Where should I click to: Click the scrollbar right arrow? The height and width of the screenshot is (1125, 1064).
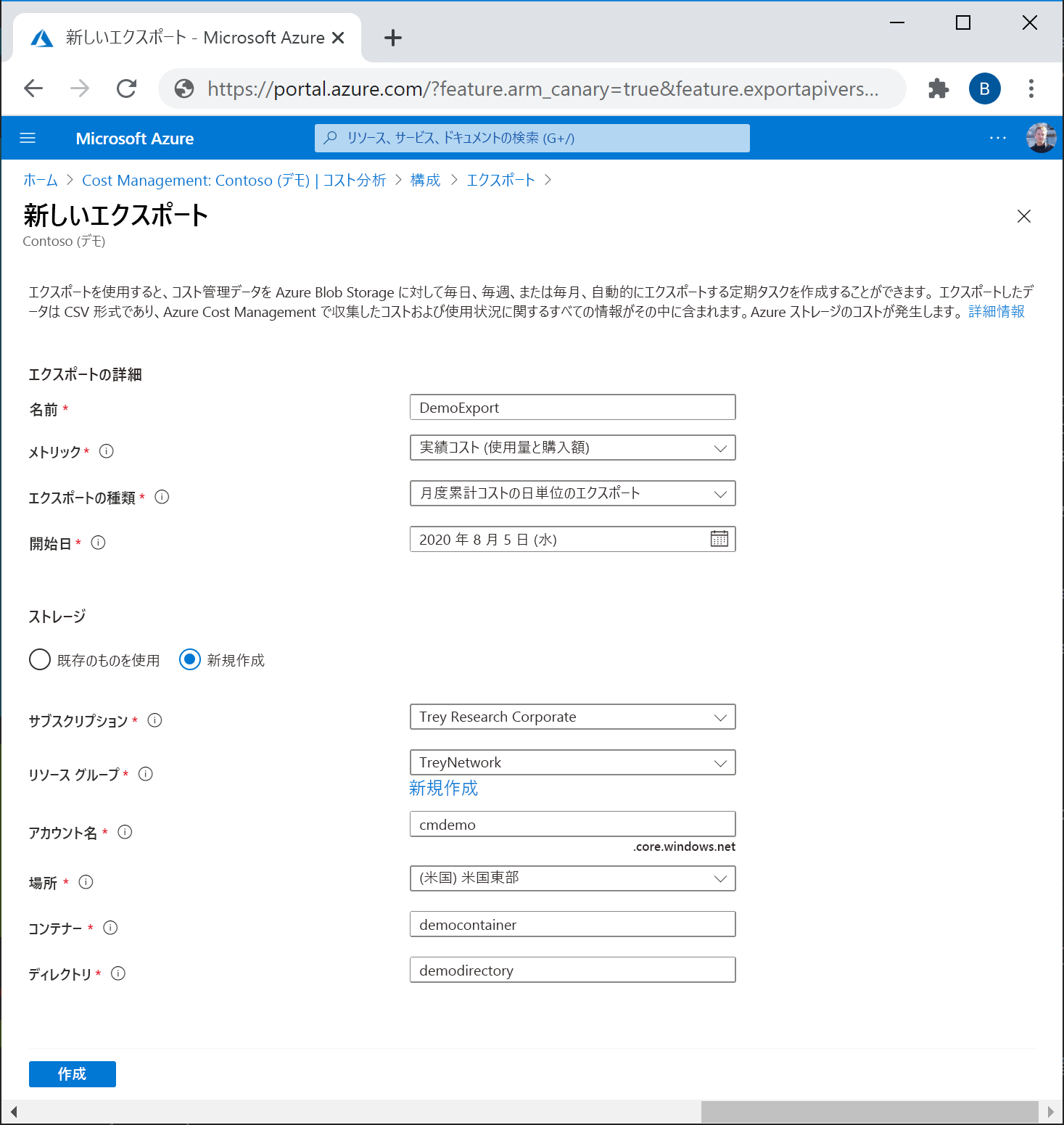(1050, 1111)
